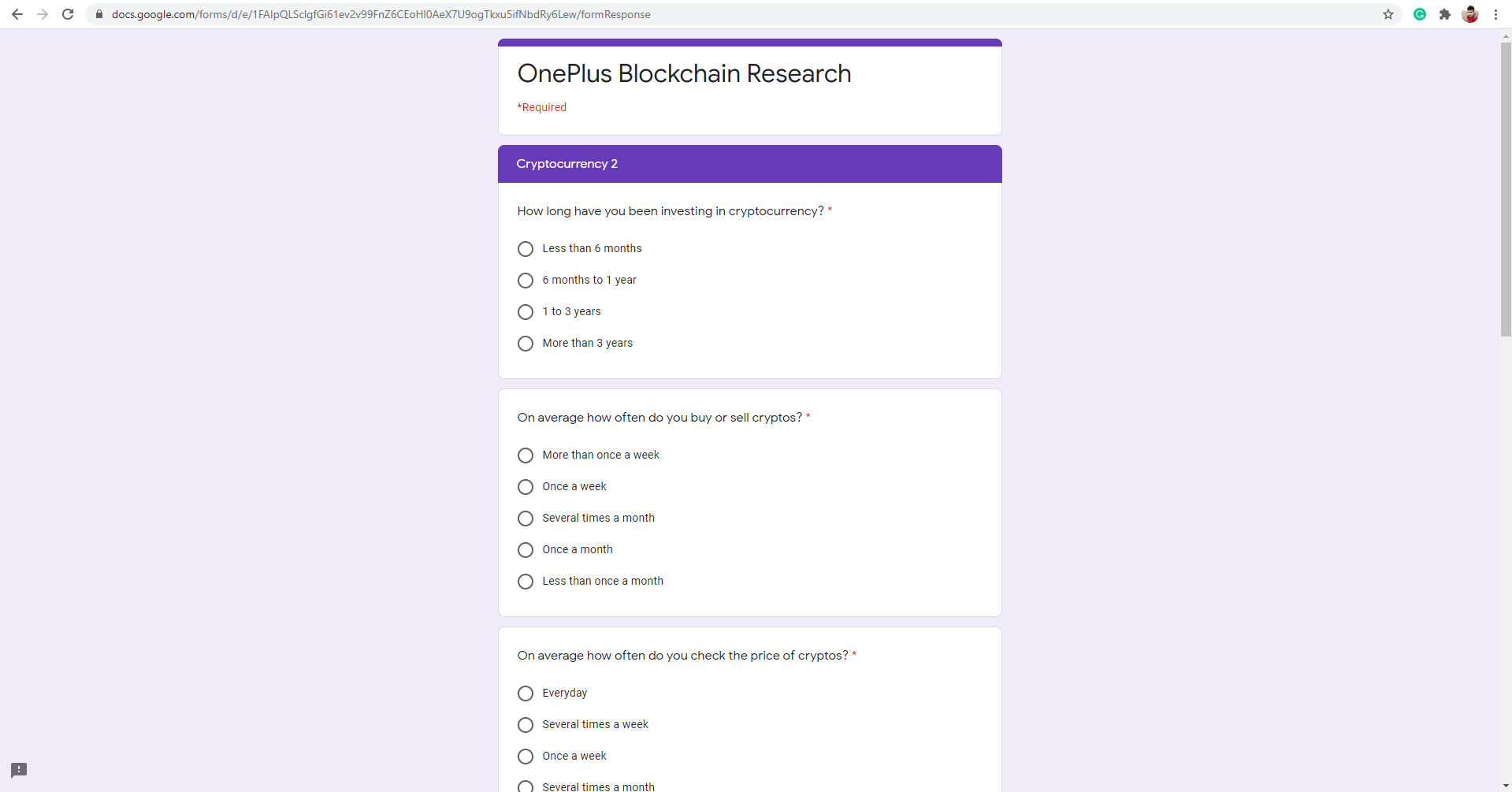
Task: Open the Grammarly extension icon
Action: (1420, 14)
